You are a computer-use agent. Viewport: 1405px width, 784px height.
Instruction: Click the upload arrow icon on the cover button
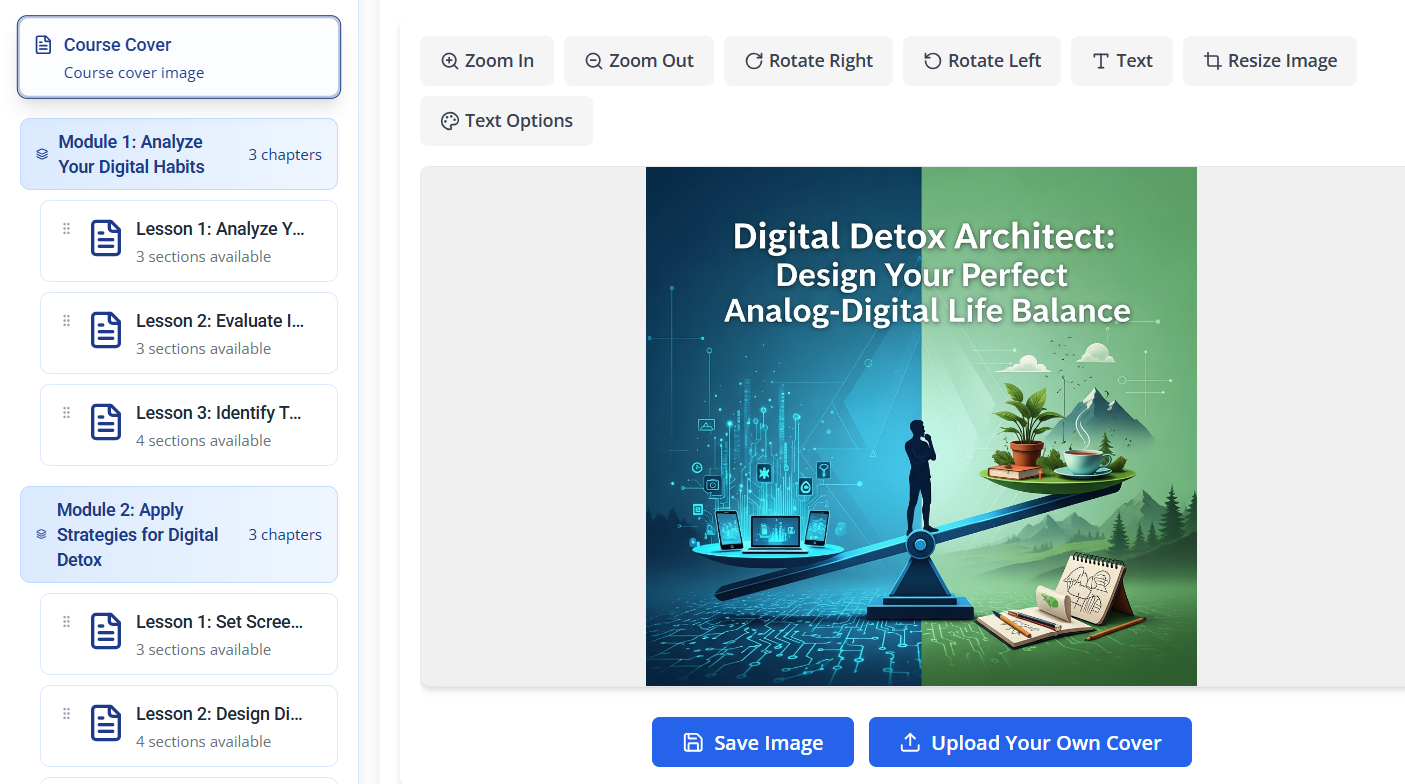tap(909, 742)
